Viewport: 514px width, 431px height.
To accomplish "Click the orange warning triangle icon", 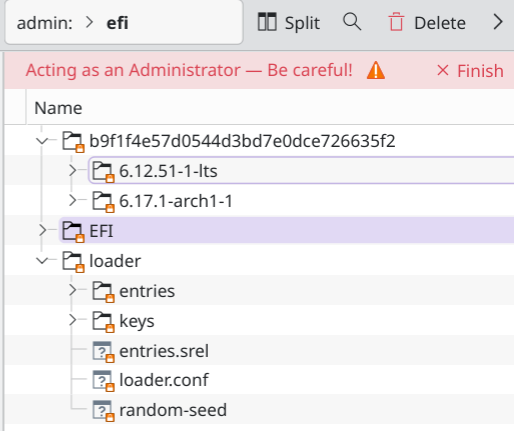I will coord(376,70).
